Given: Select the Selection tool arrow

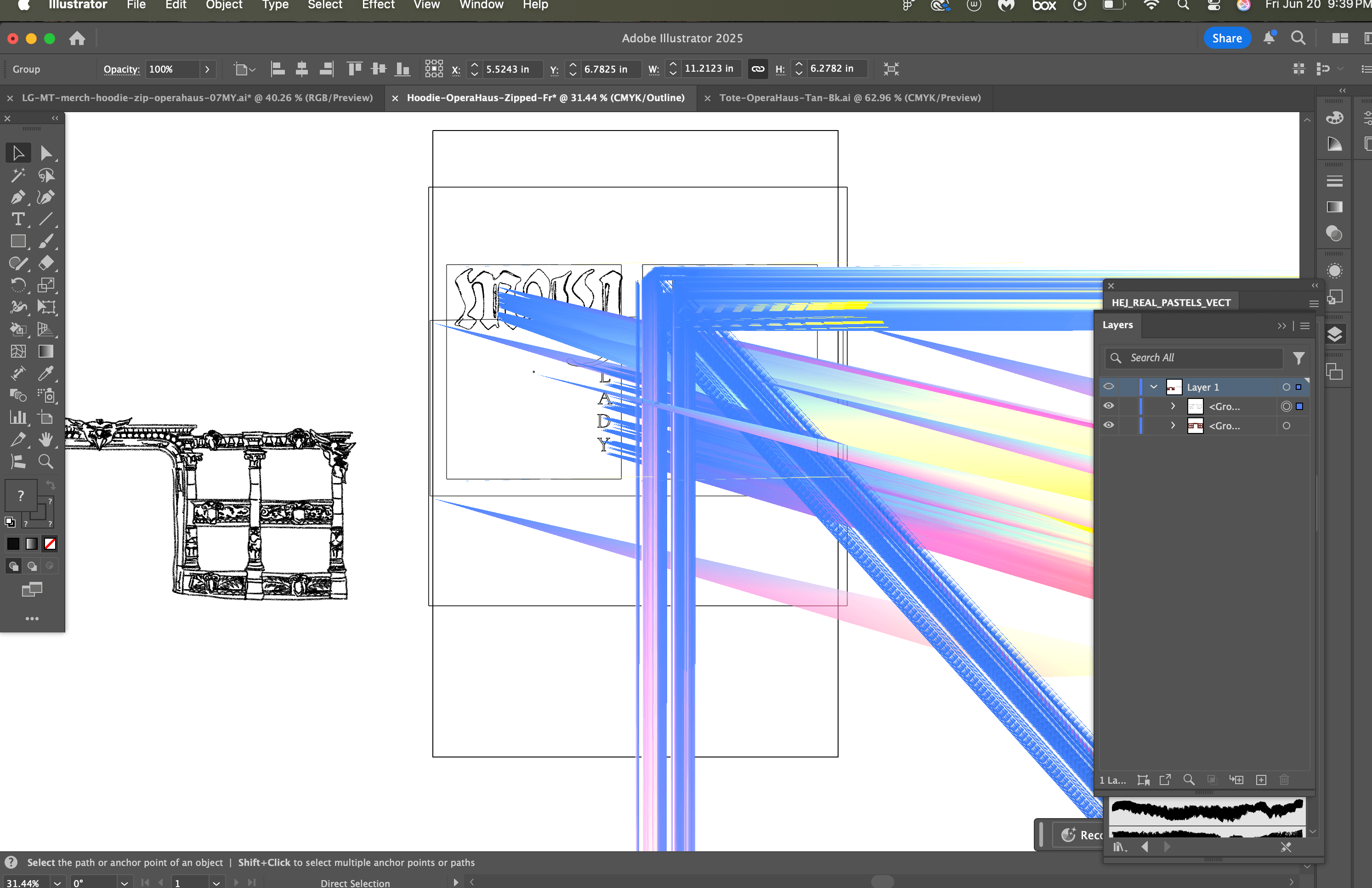Looking at the screenshot, I should 18,153.
